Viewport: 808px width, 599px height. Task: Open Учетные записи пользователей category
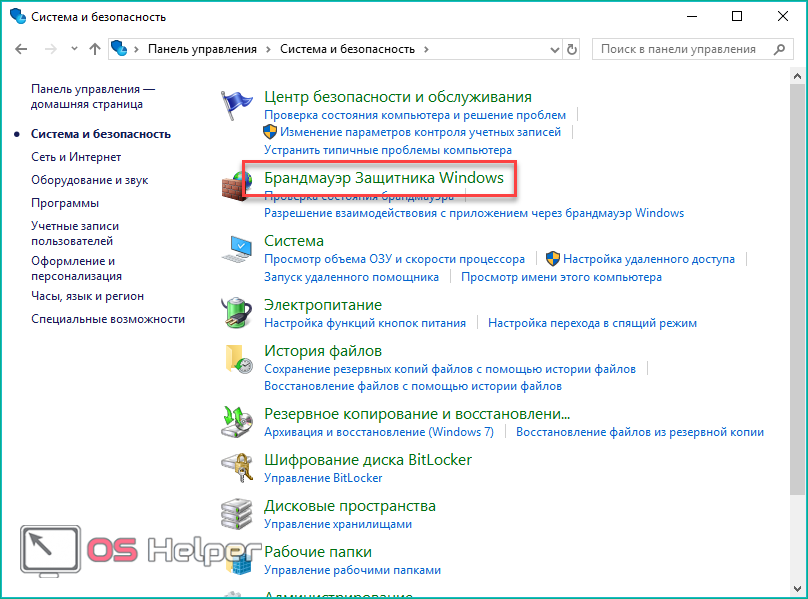75,234
